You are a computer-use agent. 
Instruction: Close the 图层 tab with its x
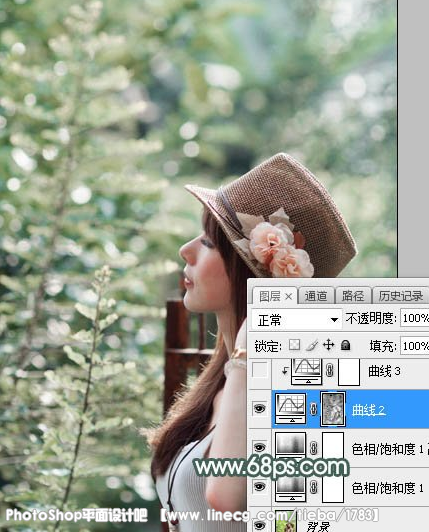click(288, 297)
